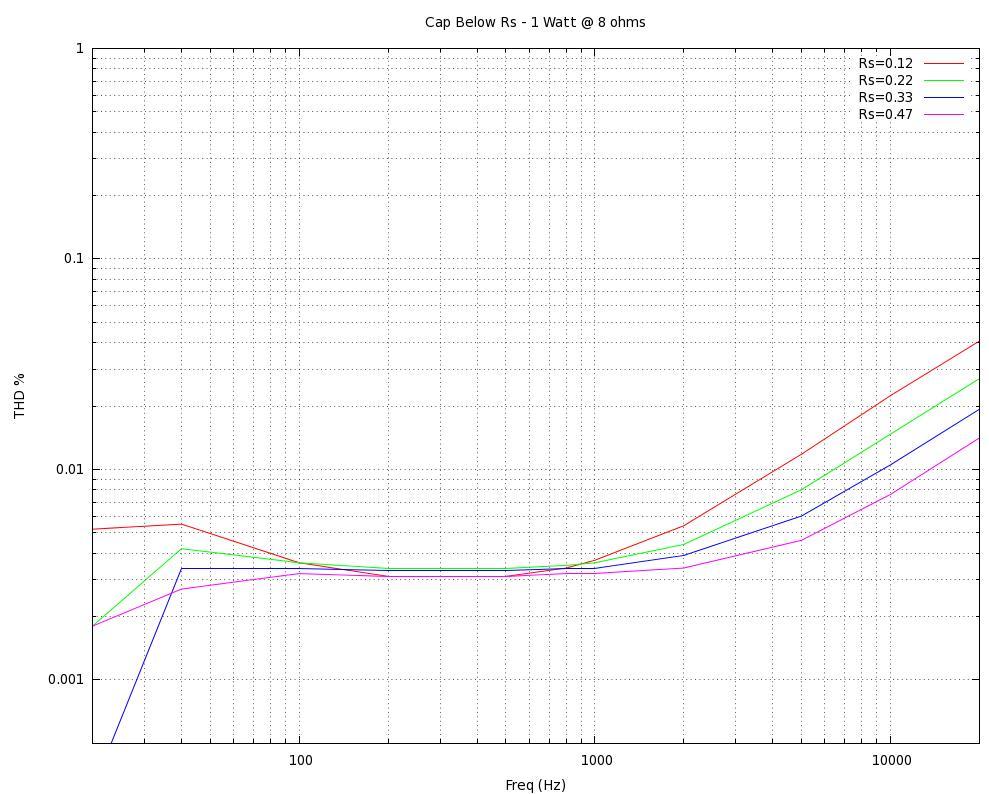Click the 'THD %' y-axis label
Viewport: 989px width, 794px height.
coord(20,395)
